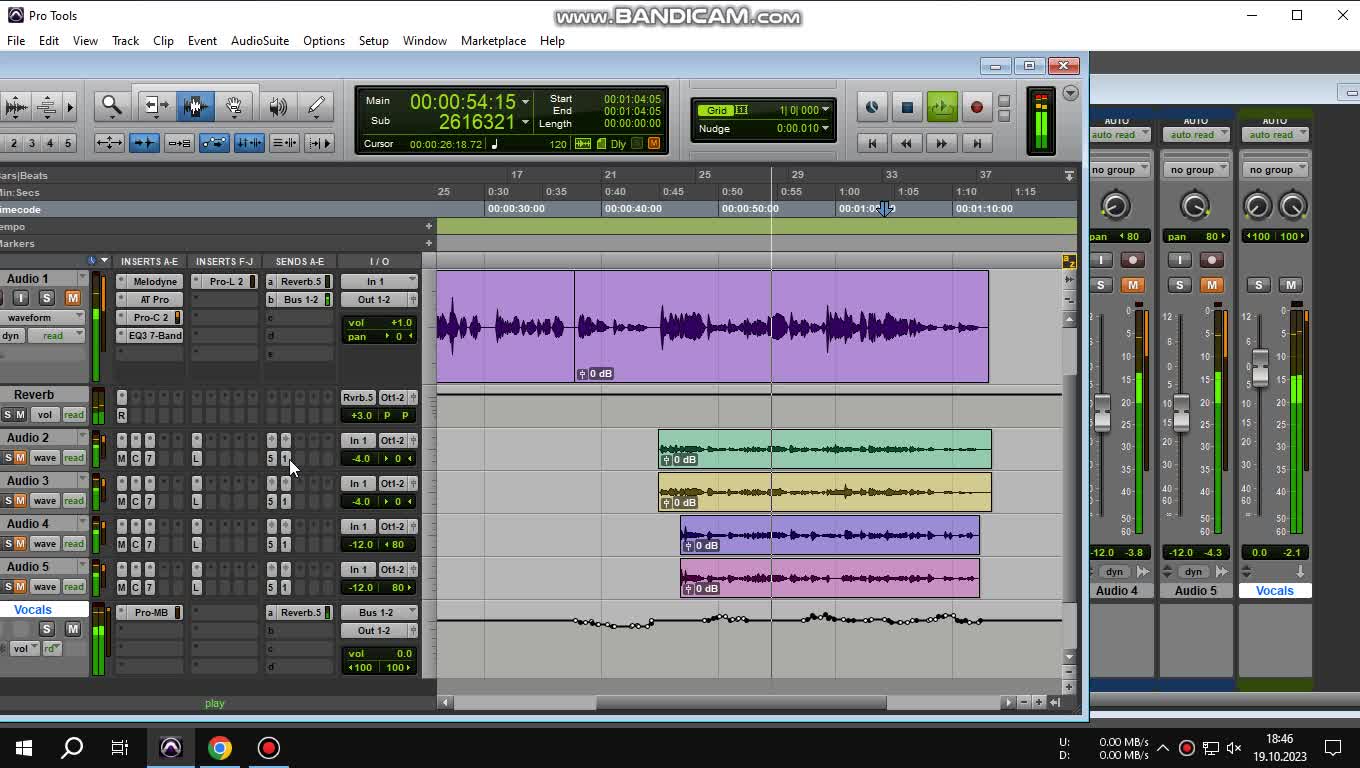Toggle mute on the Audio 5 mixer channel
The width and height of the screenshot is (1360, 768).
coord(1211,285)
